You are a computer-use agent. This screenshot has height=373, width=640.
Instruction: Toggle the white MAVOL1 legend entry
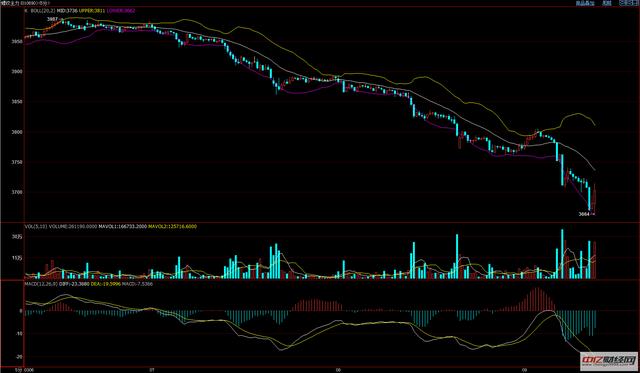point(122,226)
